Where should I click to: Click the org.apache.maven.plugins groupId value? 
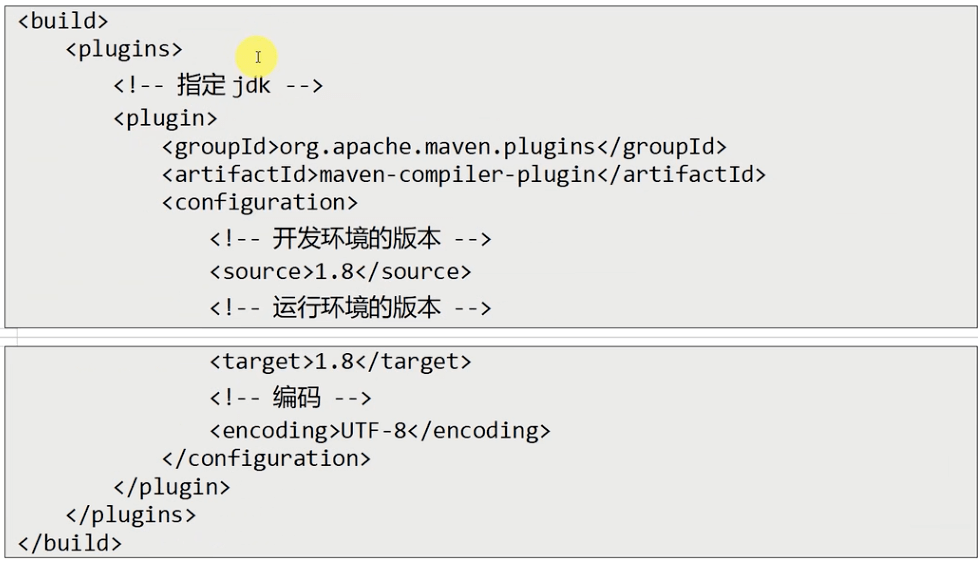click(x=438, y=147)
